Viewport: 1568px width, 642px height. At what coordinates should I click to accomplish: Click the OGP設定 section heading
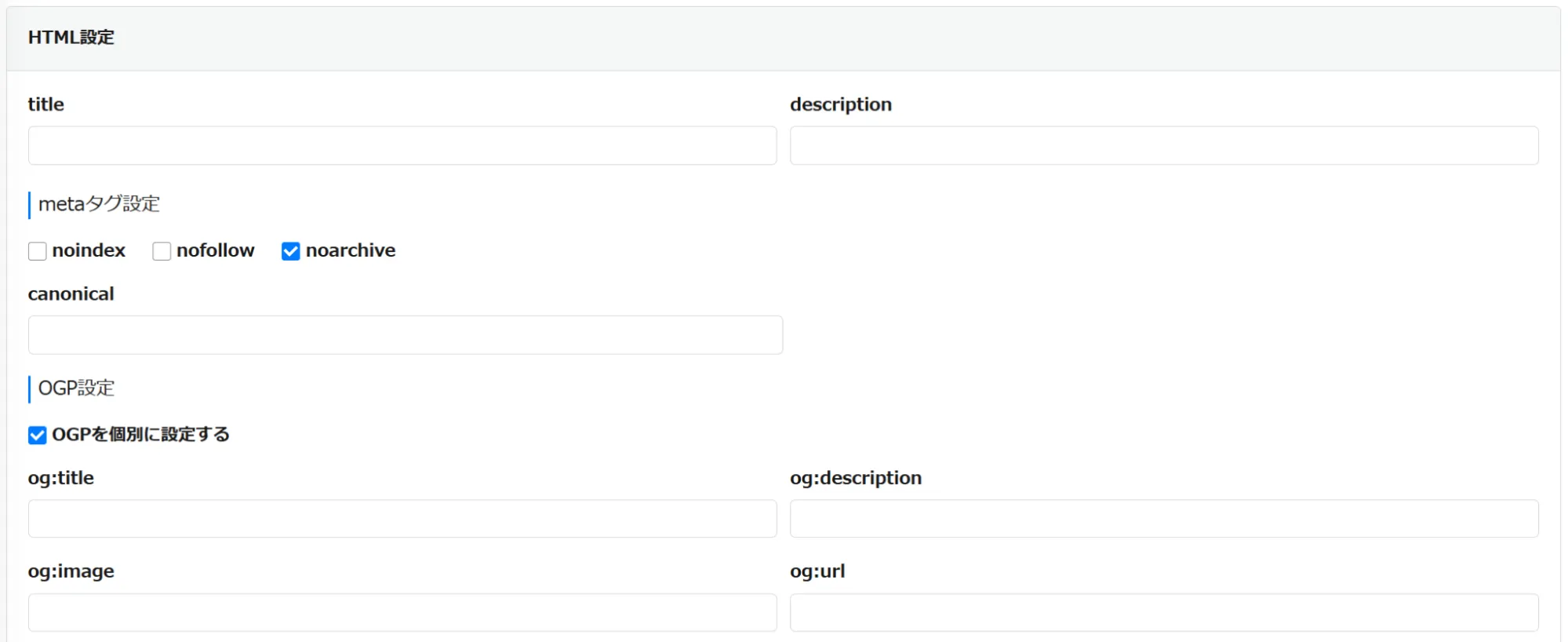coord(76,388)
